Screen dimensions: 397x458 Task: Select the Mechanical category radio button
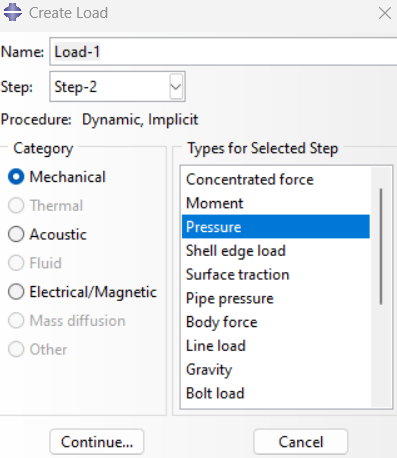pos(16,177)
